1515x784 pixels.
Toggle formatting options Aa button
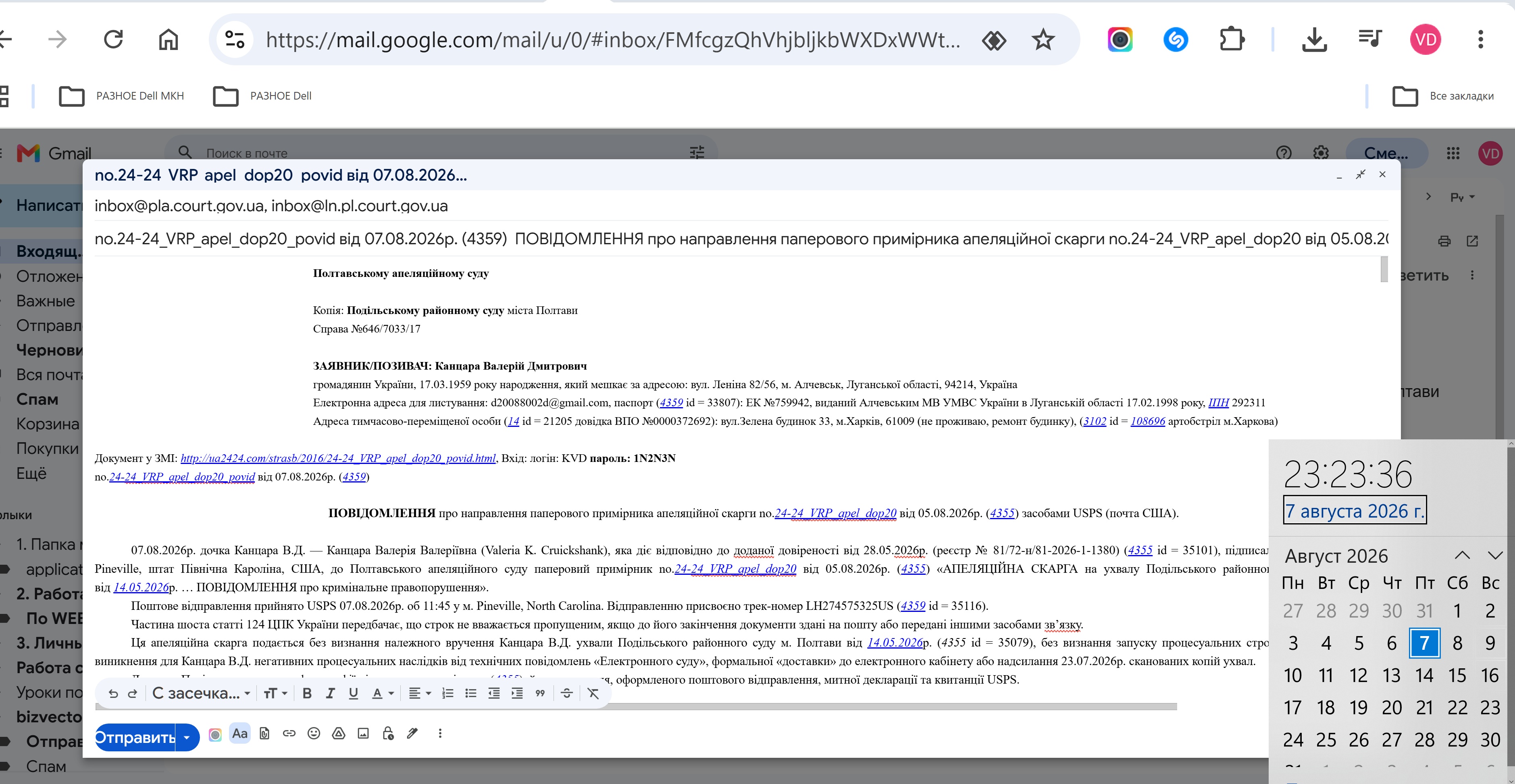[x=239, y=734]
